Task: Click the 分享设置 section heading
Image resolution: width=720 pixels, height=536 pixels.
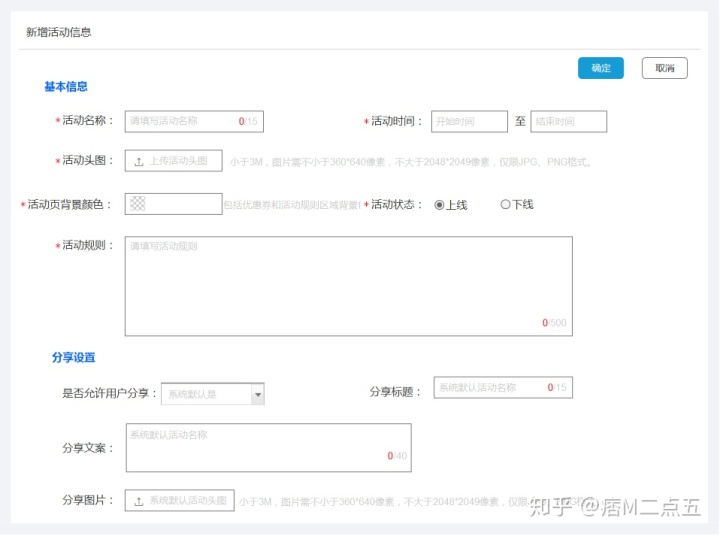Action: point(73,357)
